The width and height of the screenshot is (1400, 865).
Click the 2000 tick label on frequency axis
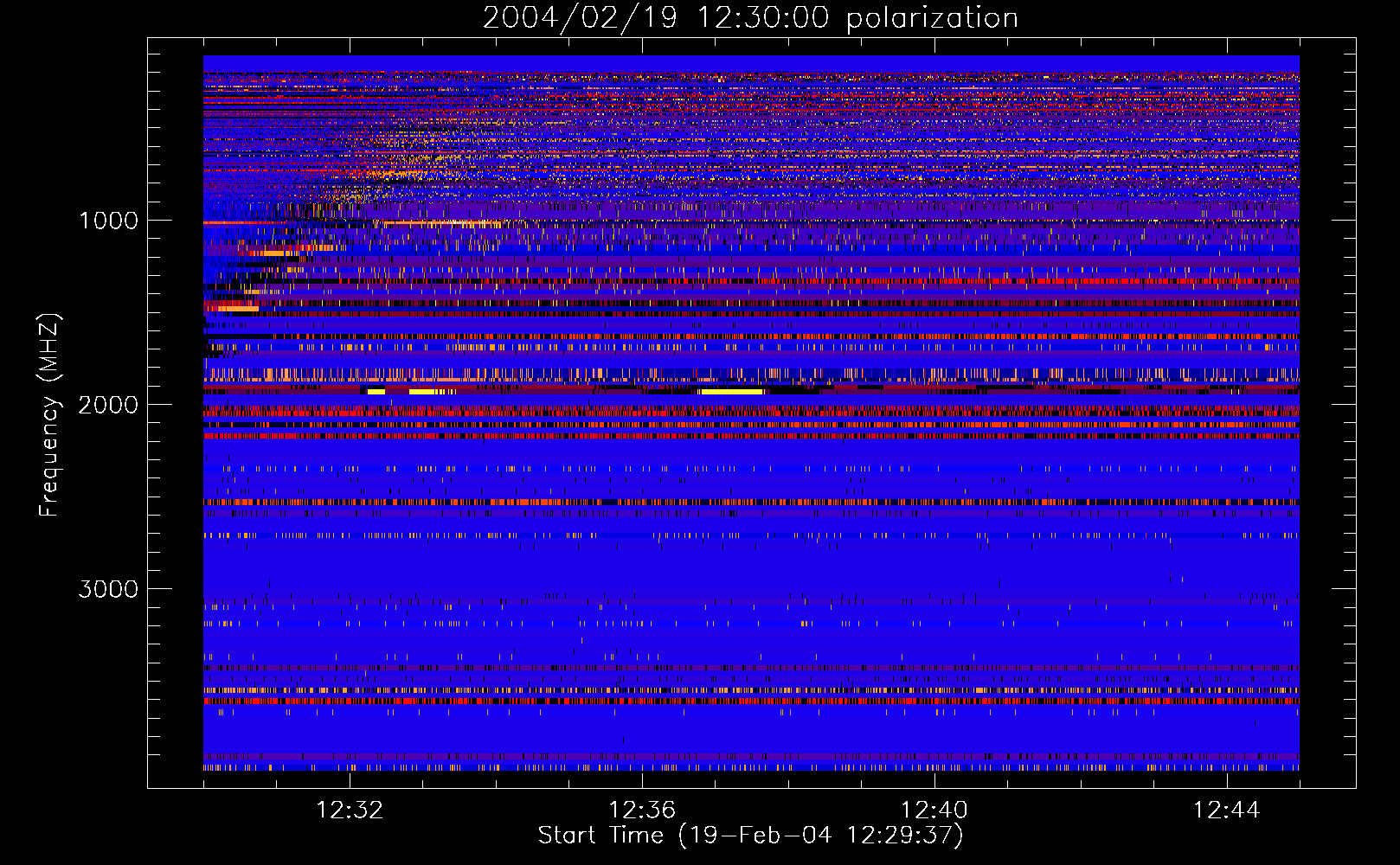coord(108,405)
